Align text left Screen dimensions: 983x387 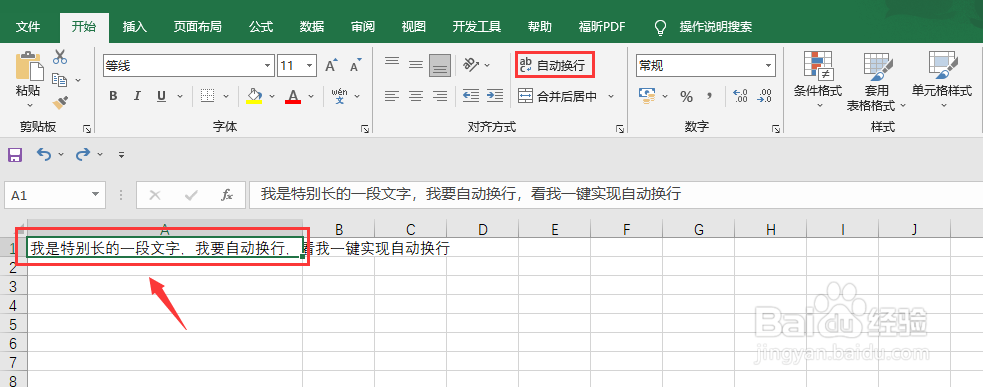392,96
